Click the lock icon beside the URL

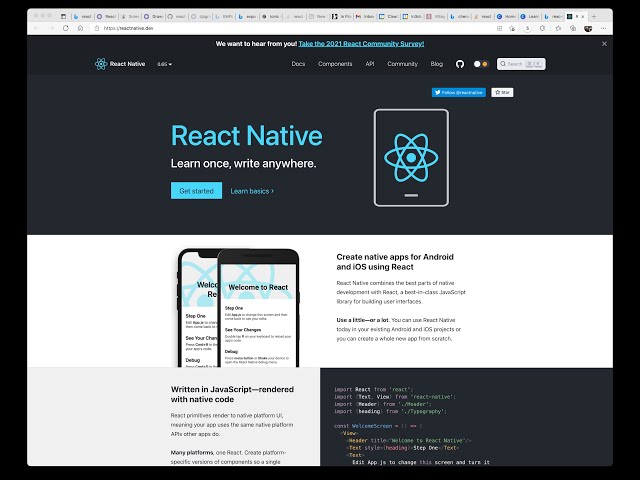point(97,28)
